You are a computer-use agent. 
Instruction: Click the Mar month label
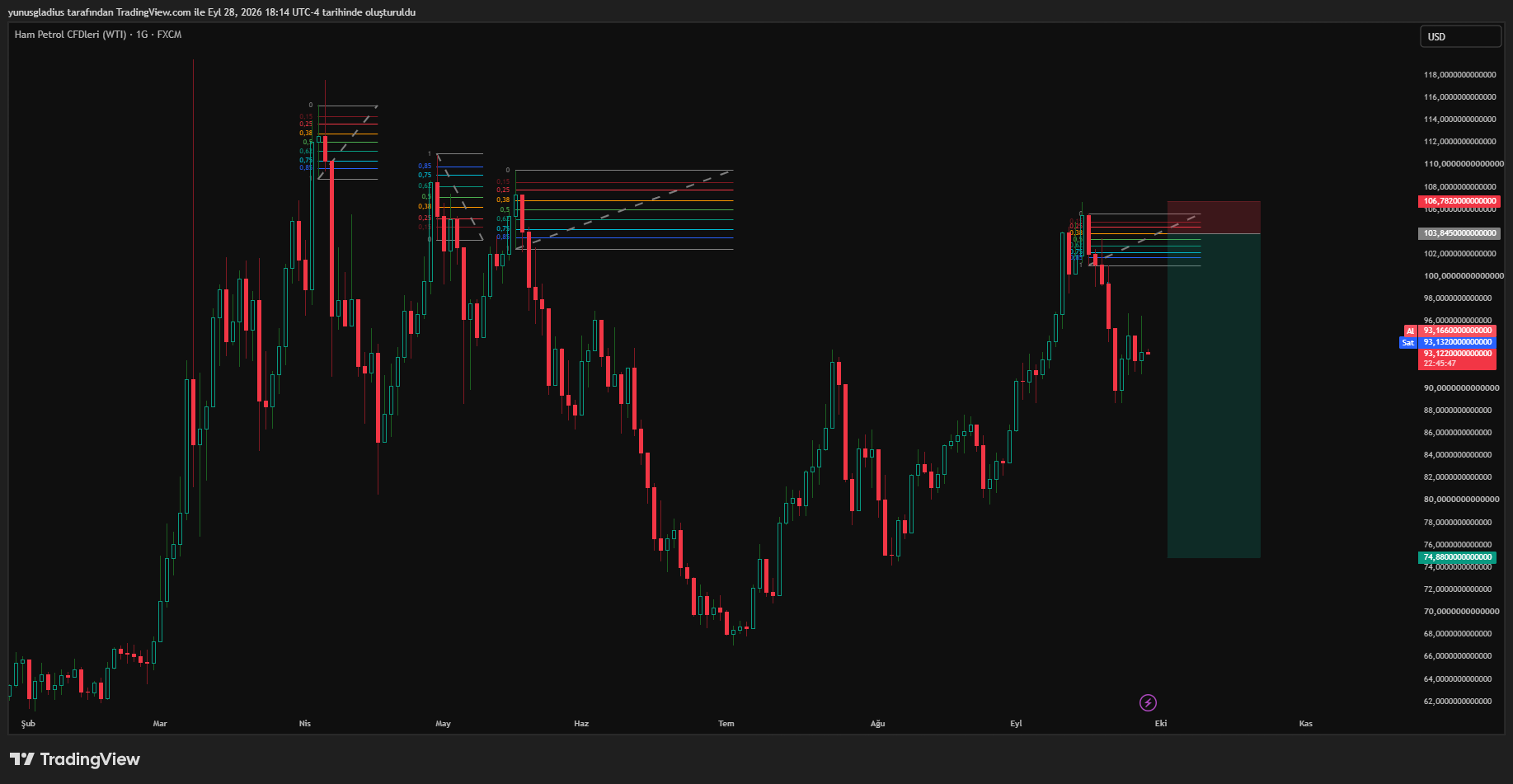tap(160, 724)
